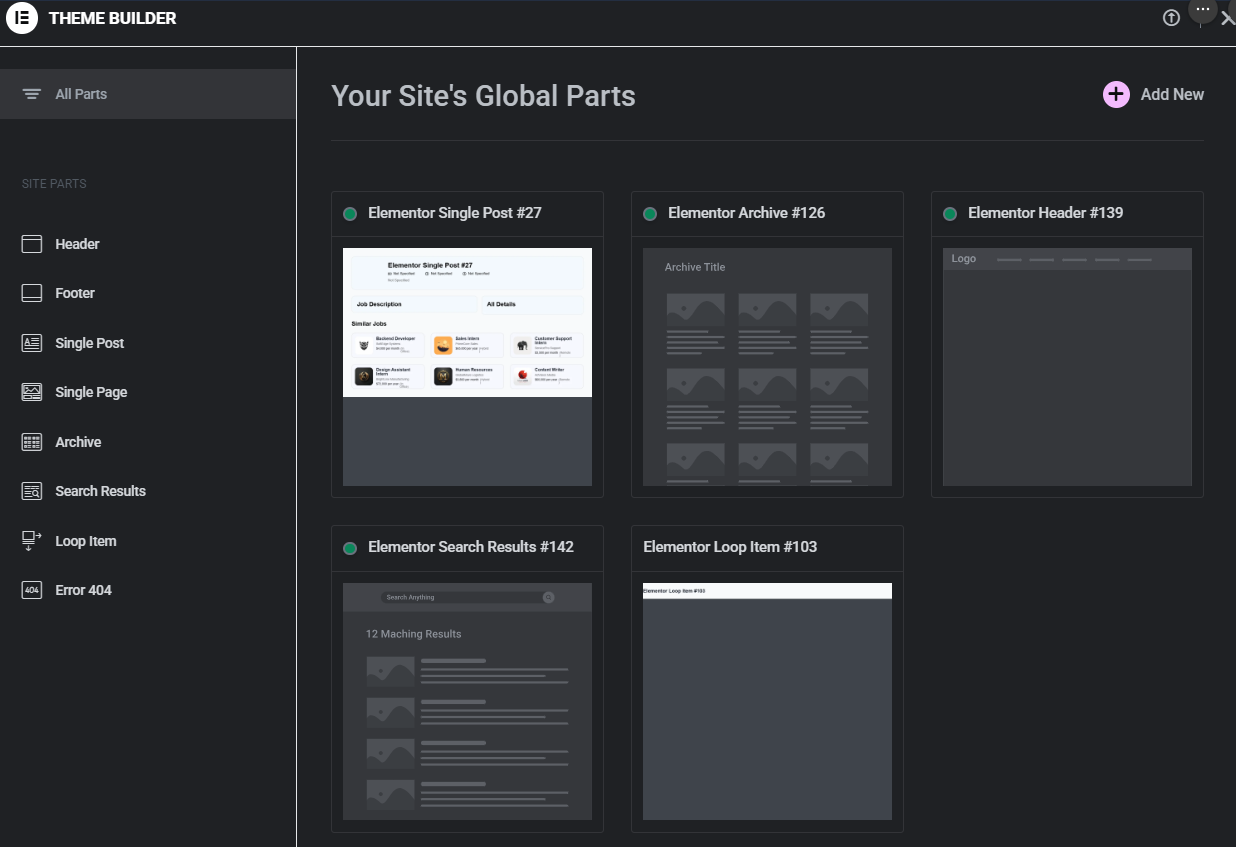Click the Elementor Archive #126 title

(x=747, y=213)
